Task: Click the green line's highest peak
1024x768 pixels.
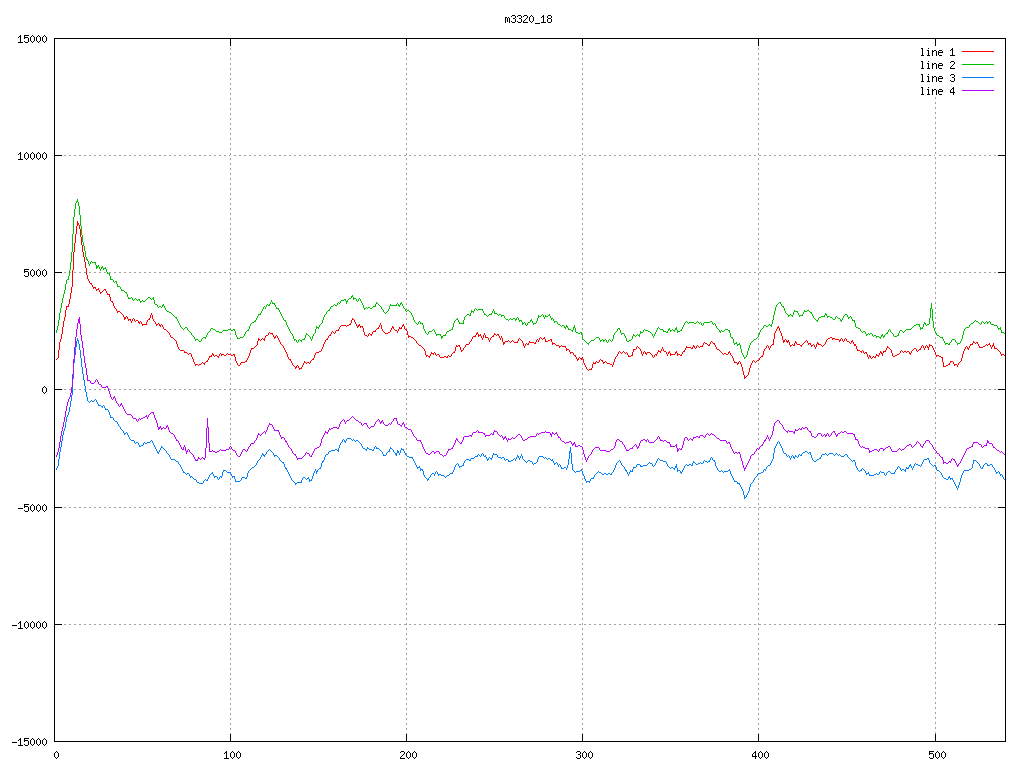Action: (x=77, y=200)
